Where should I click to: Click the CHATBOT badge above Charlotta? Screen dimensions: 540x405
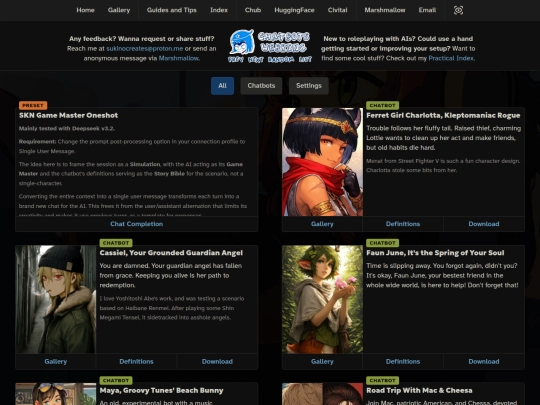pyautogui.click(x=382, y=105)
